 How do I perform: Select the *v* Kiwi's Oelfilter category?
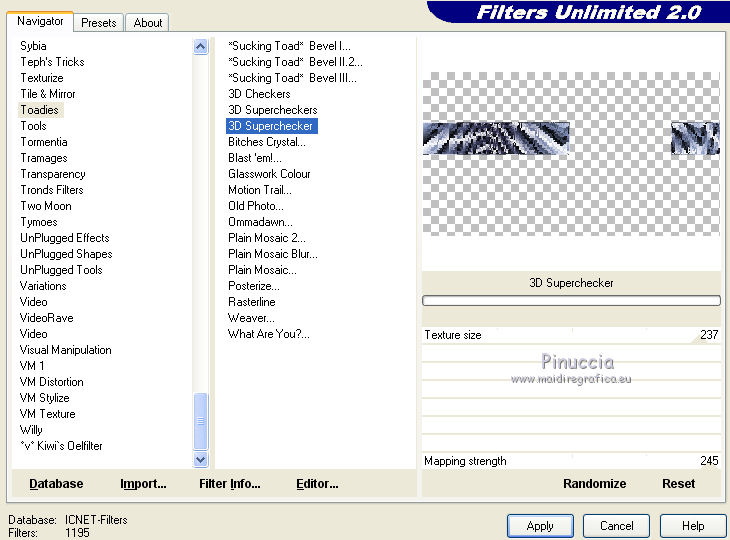coord(61,446)
